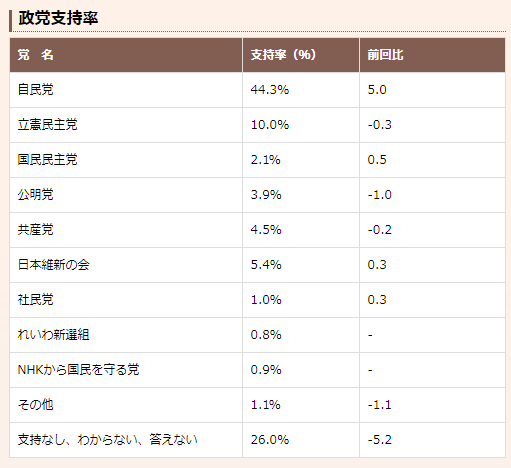Click the 日本維新の会 row label
Screen dimensions: 511x468
[53, 265]
